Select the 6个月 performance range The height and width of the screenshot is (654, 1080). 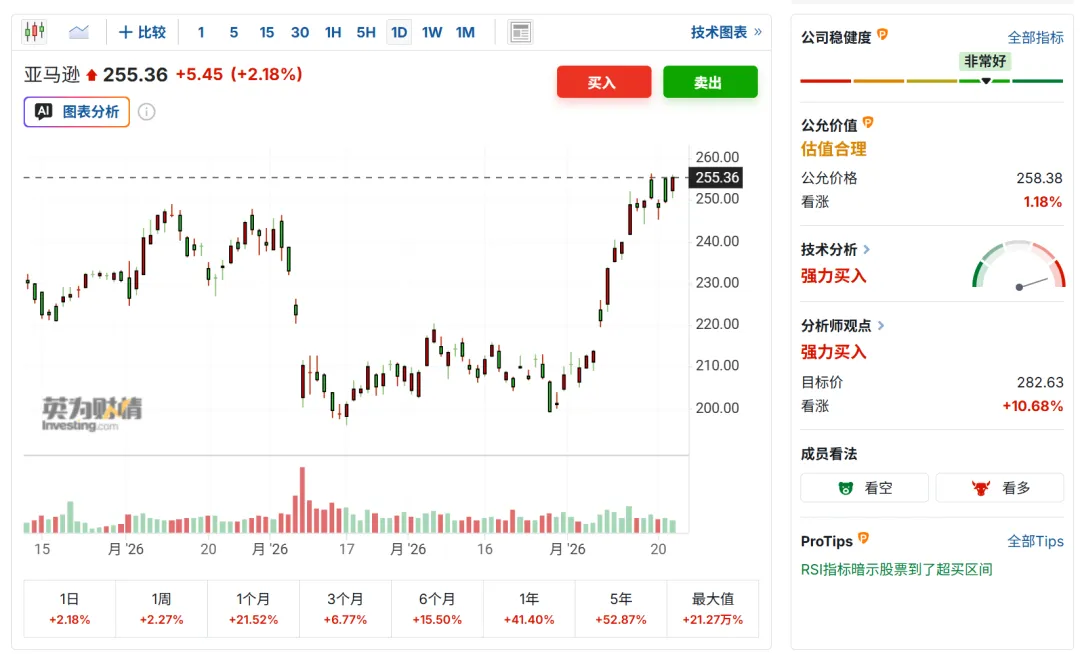click(x=437, y=609)
